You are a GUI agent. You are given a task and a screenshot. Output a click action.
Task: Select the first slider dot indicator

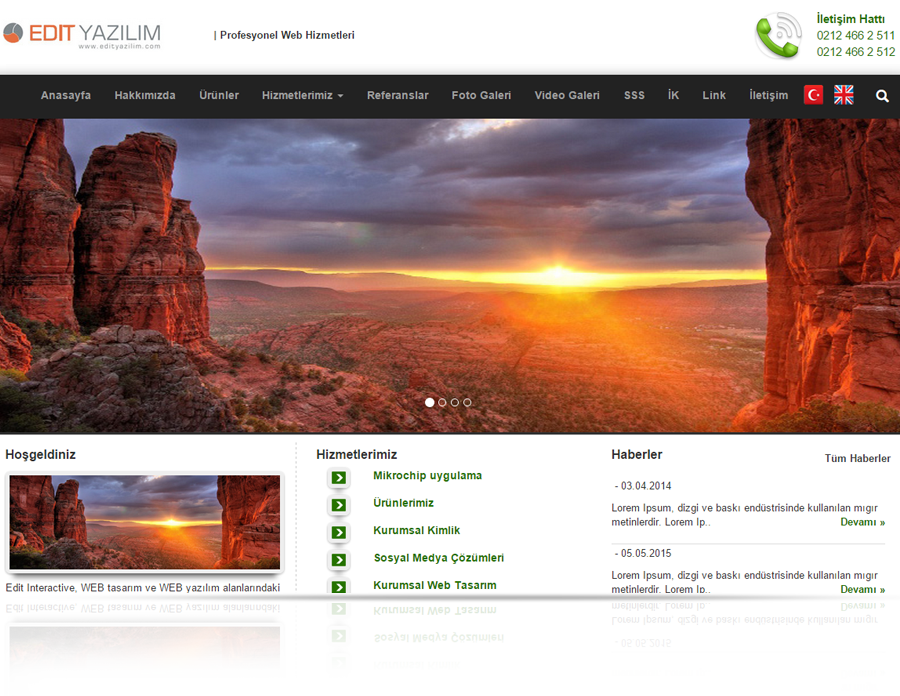click(x=430, y=402)
